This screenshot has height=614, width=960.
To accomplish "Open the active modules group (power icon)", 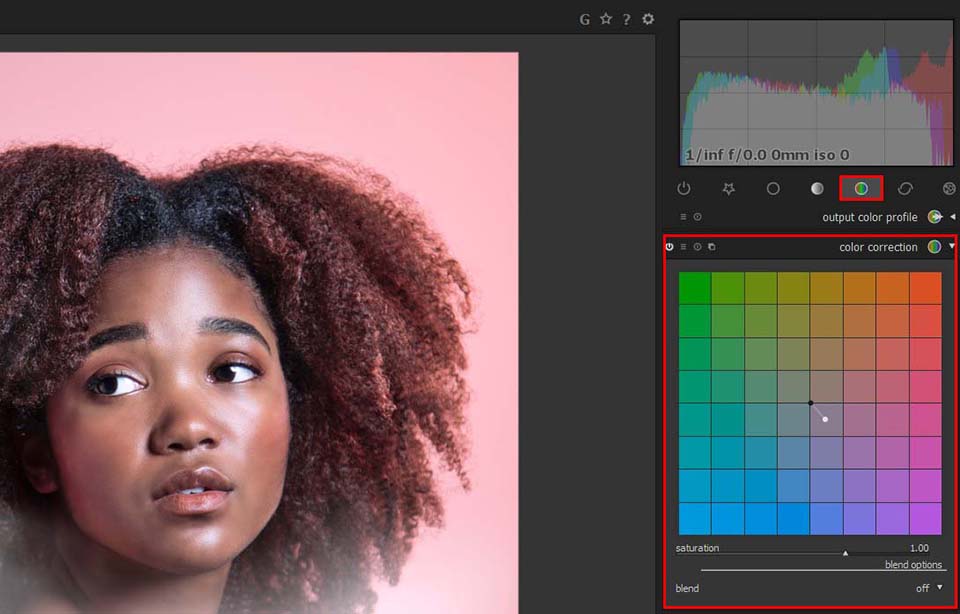I will click(x=684, y=188).
